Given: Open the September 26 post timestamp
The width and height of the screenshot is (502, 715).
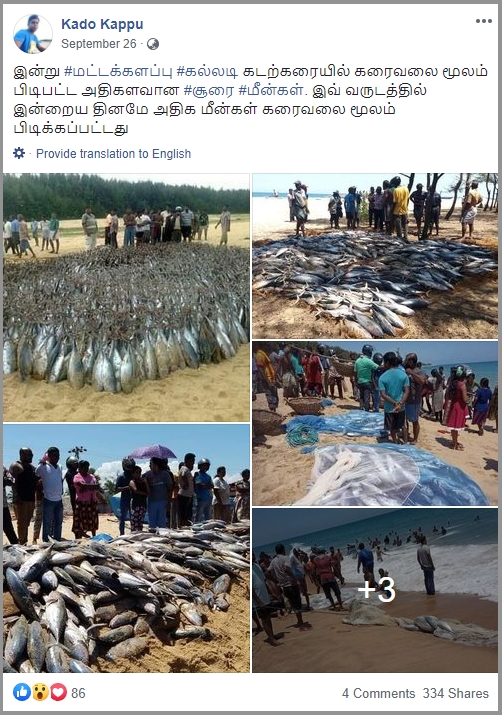Looking at the screenshot, I should [99, 44].
